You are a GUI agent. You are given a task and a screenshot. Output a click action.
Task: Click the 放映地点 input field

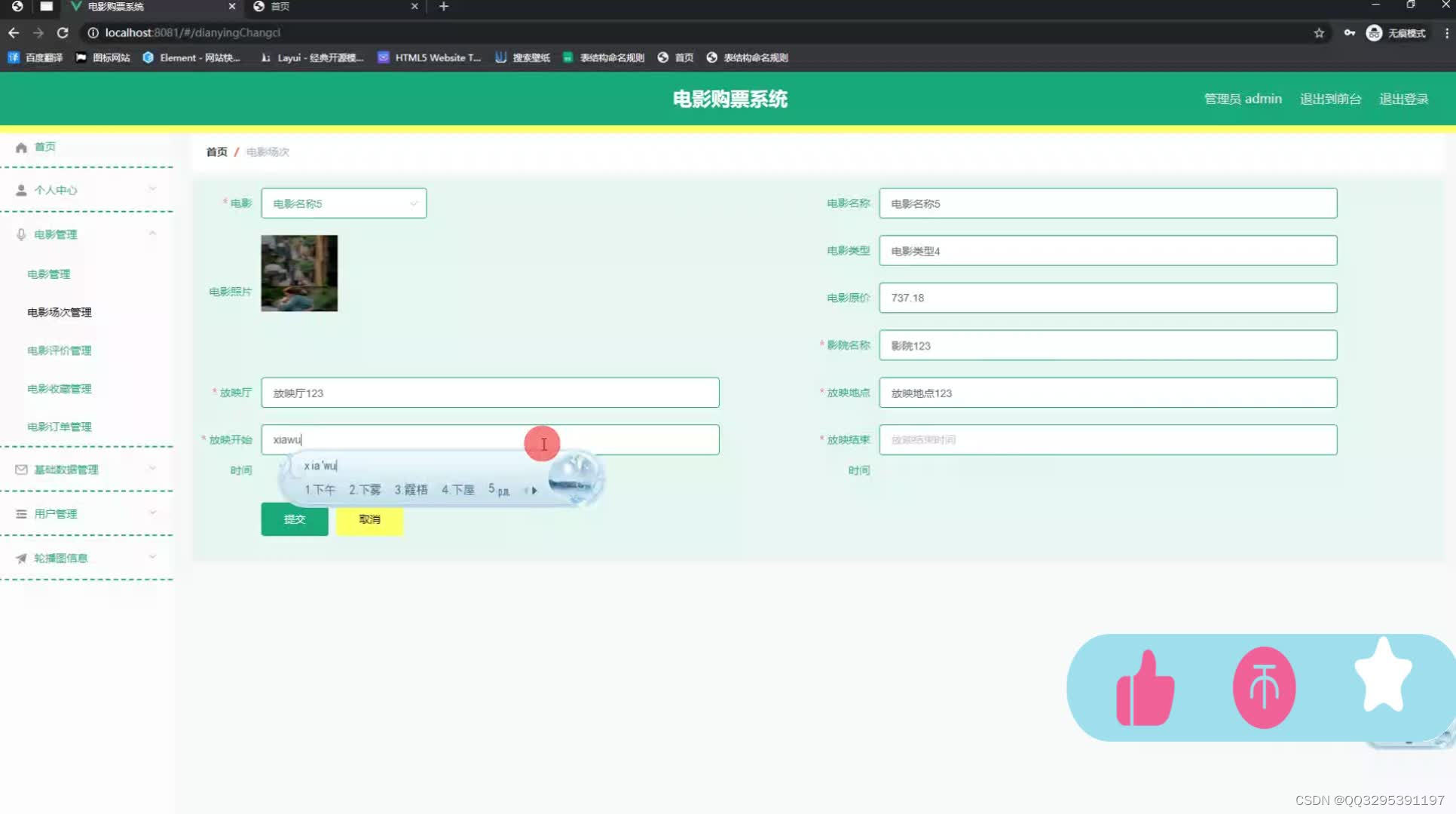(1108, 393)
